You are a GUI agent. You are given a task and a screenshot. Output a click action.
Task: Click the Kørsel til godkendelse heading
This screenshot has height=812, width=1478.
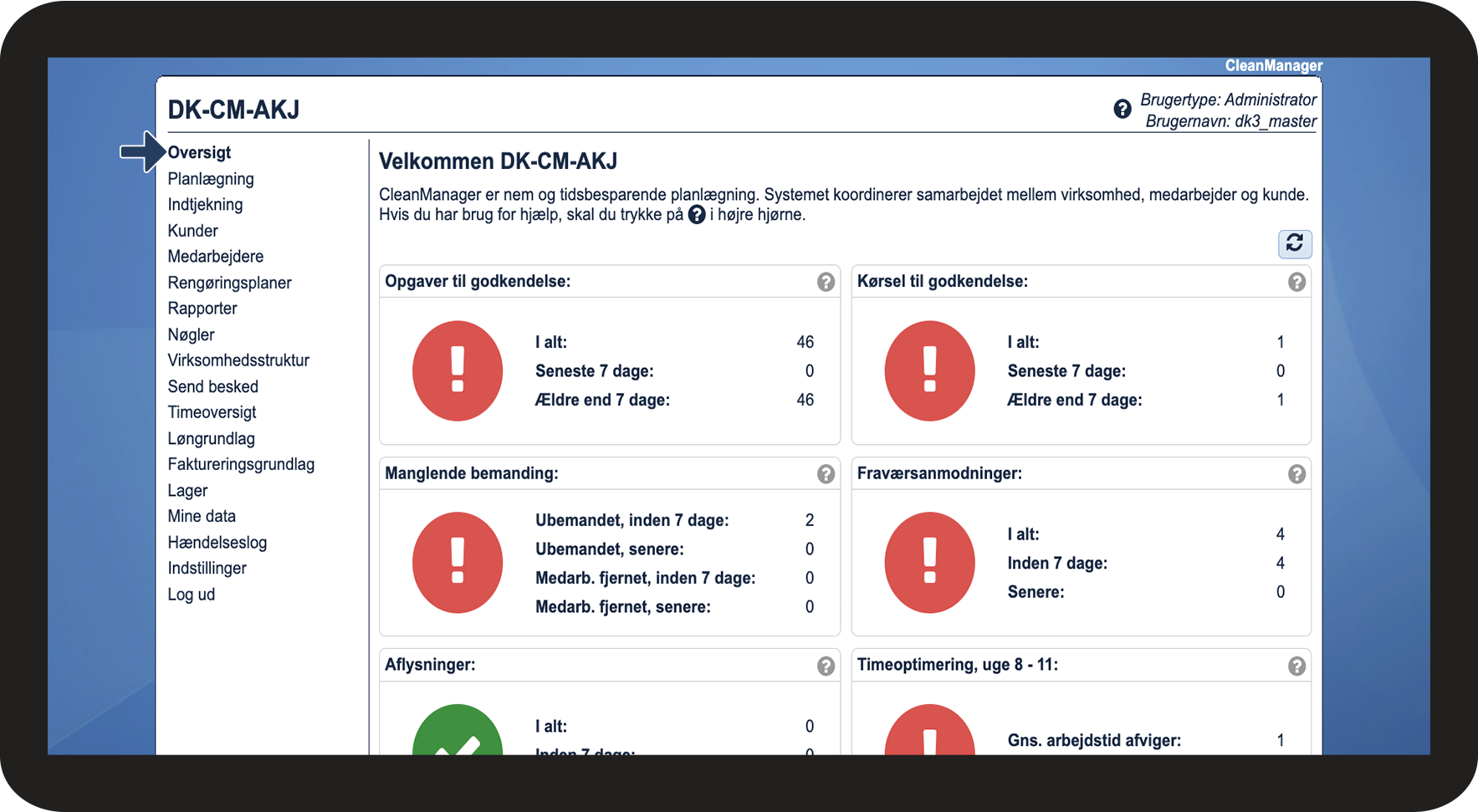tap(943, 282)
